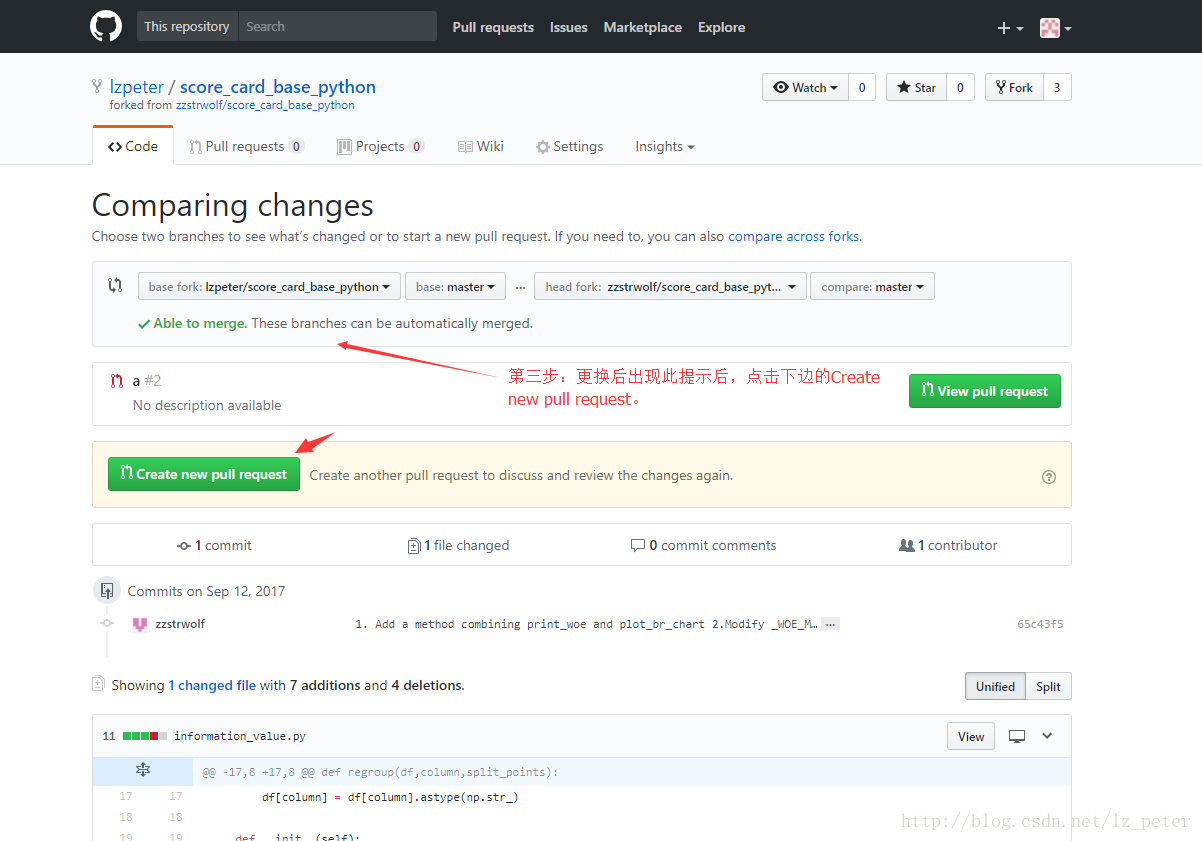The height and width of the screenshot is (841, 1202).
Task: Click zzstrwolf avatar in commit row
Action: point(140,624)
